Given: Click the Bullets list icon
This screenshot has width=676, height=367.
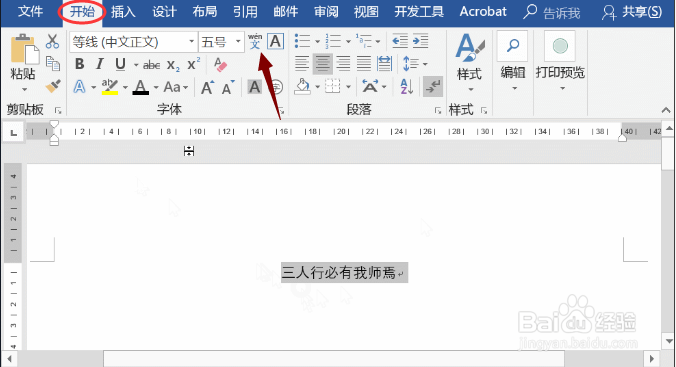Looking at the screenshot, I should coord(303,41).
